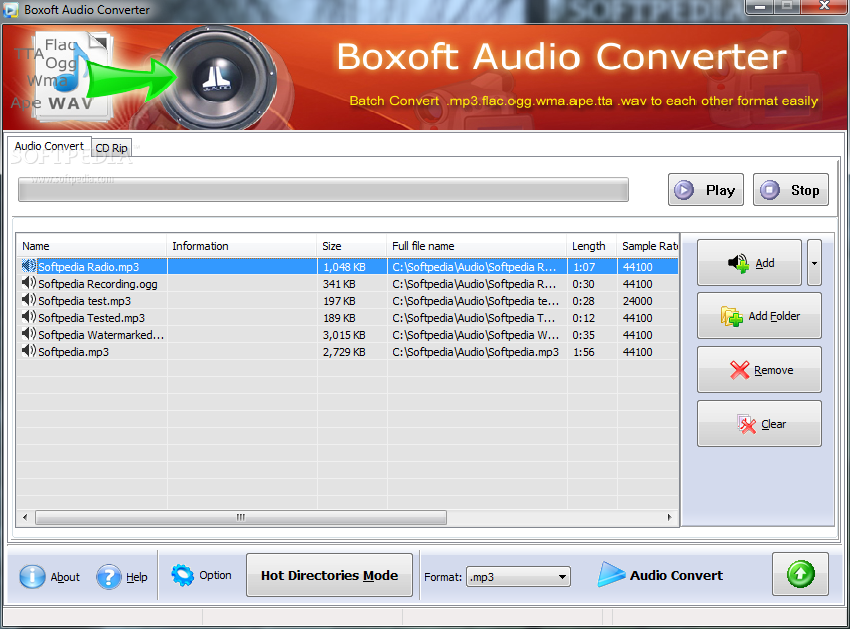Viewport: 850px width, 629px height.
Task: Click the Full file name column header
Action: click(477, 246)
